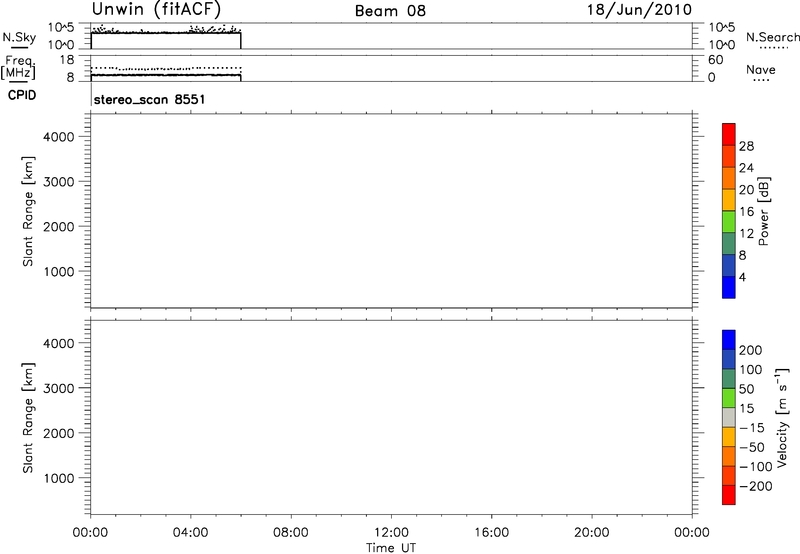
Task: Click the upper plot 'Slant Range [km]' label
Action: pyautogui.click(x=28, y=211)
